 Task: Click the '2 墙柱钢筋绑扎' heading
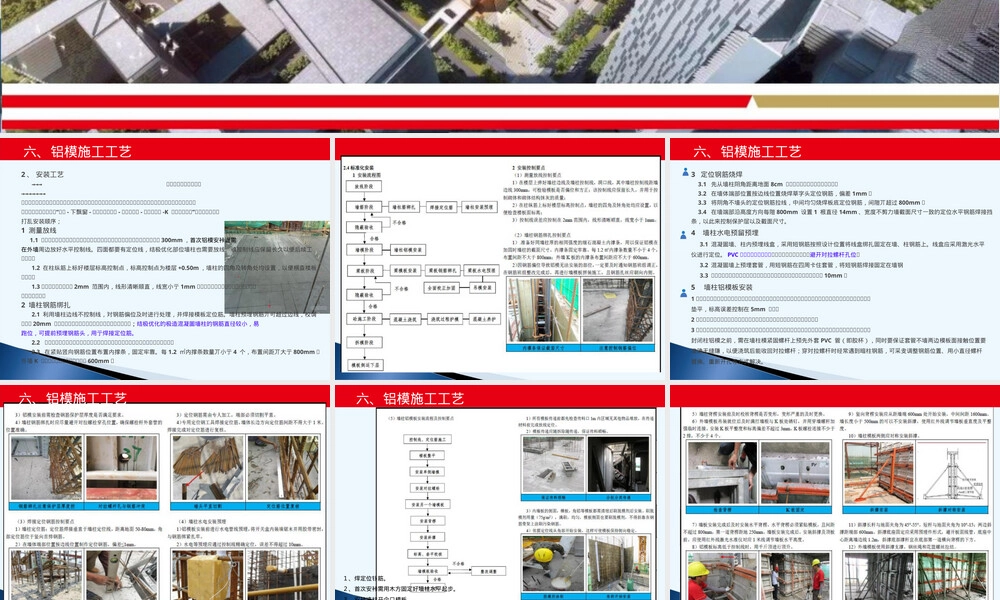click(45, 305)
